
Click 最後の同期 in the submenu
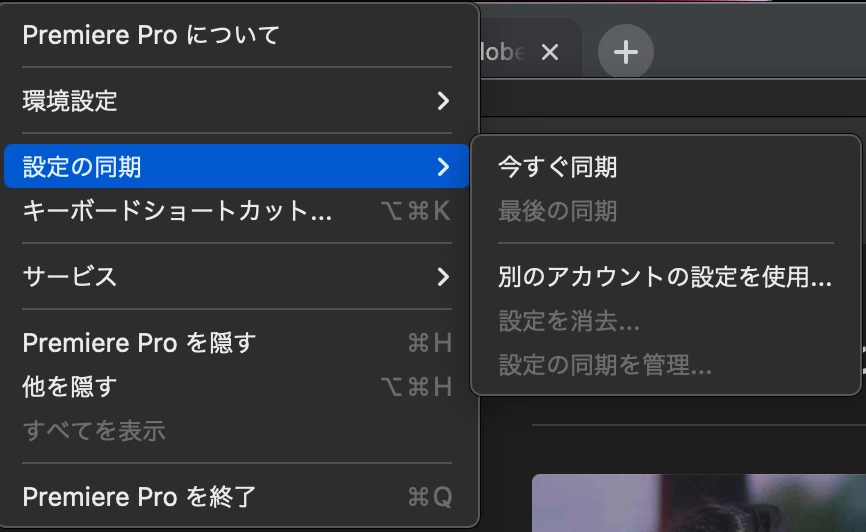pos(666,210)
